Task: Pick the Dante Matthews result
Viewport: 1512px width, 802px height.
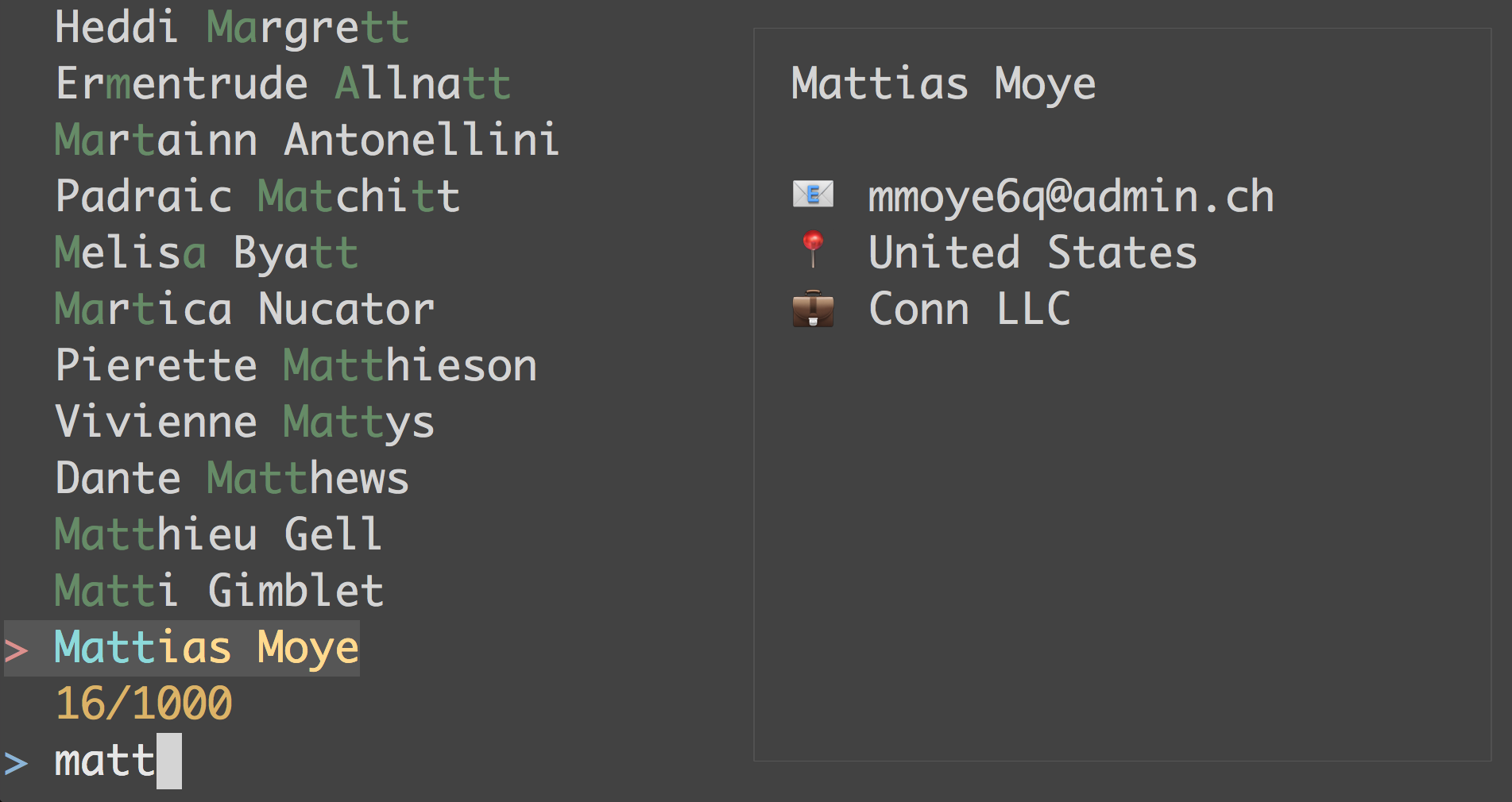Action: [232, 478]
